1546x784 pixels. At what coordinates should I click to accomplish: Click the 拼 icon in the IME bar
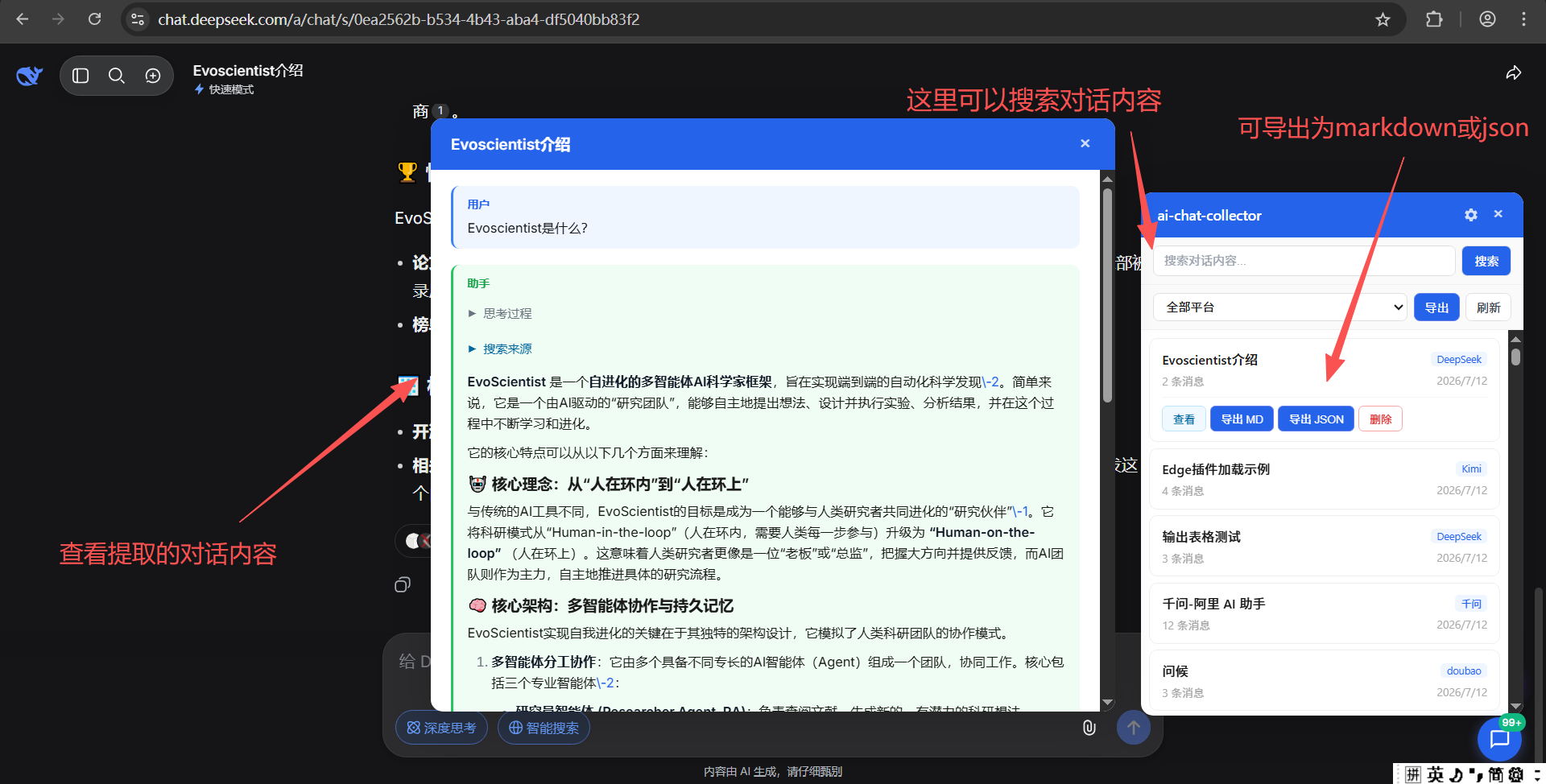[x=1413, y=774]
